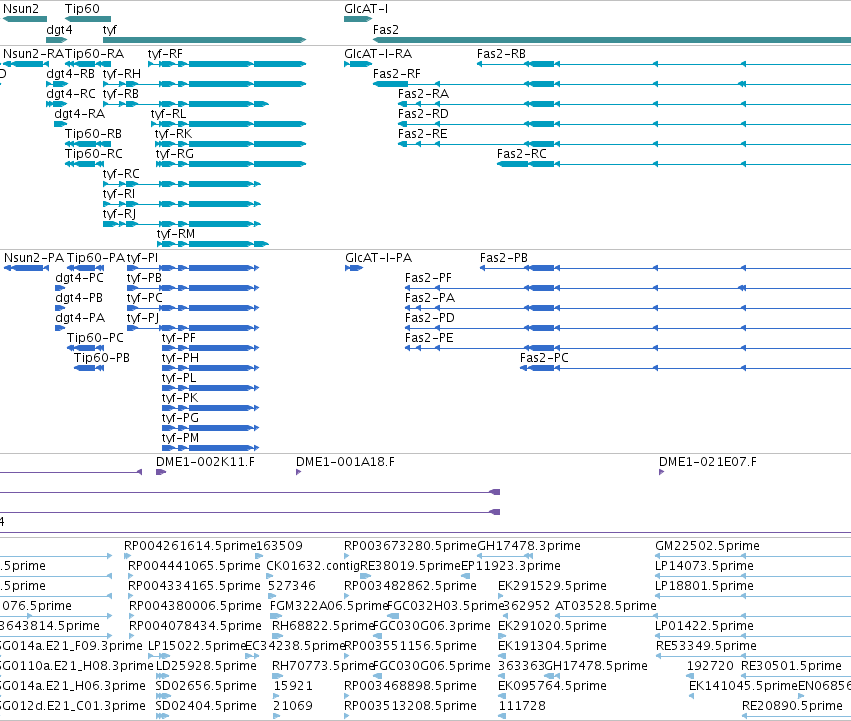The height and width of the screenshot is (721, 851).
Task: Select transcript Fas2-RB
Action: (x=501, y=54)
